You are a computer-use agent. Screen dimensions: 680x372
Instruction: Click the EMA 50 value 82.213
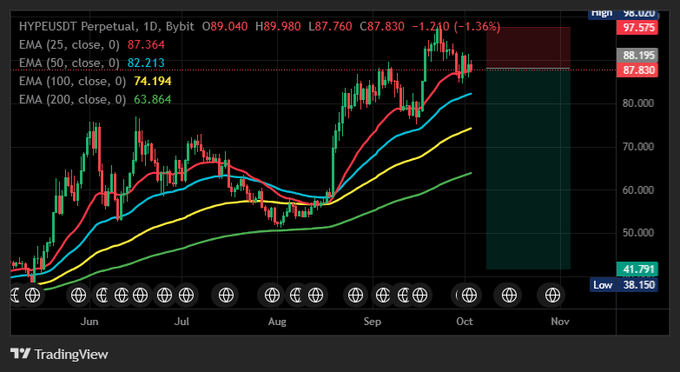(146, 63)
